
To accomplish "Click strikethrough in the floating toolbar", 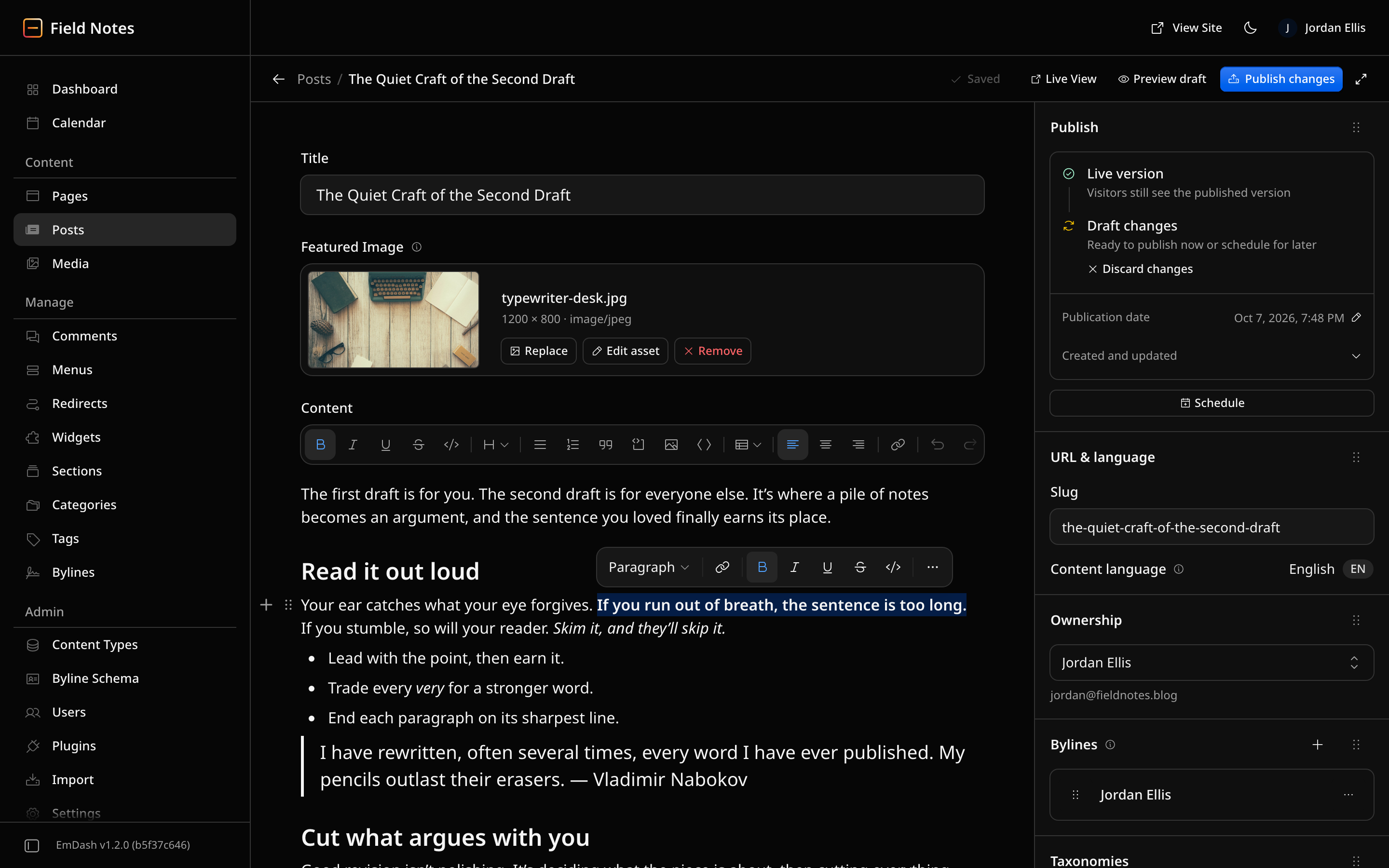I will tap(860, 567).
